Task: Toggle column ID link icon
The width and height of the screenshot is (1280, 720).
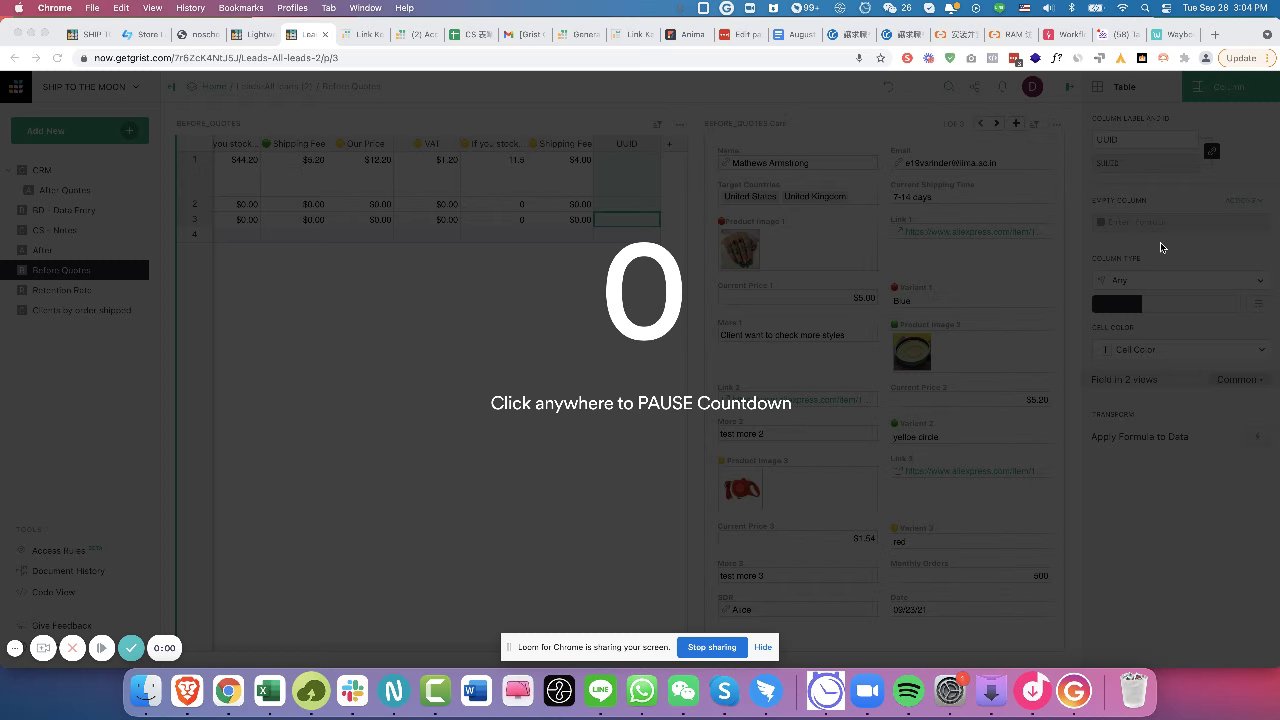Action: [x=1211, y=151]
